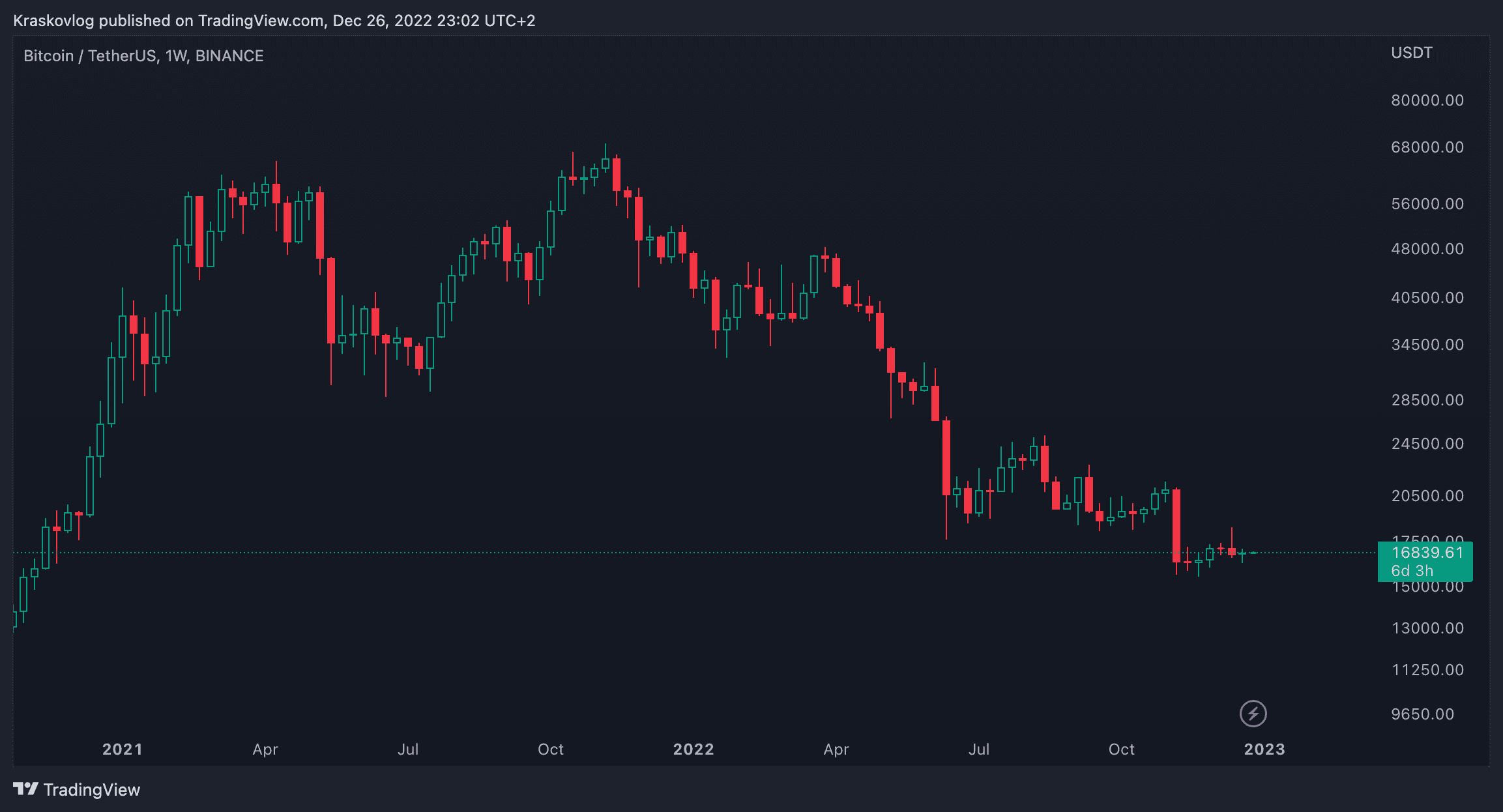Click the TradingView logo icon
Image resolution: width=1503 pixels, height=812 pixels.
point(26,789)
